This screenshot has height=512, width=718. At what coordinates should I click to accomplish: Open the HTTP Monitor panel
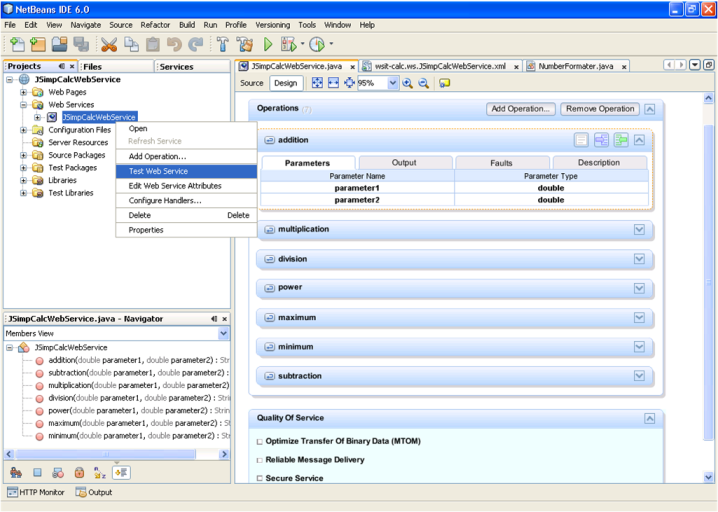coord(38,492)
